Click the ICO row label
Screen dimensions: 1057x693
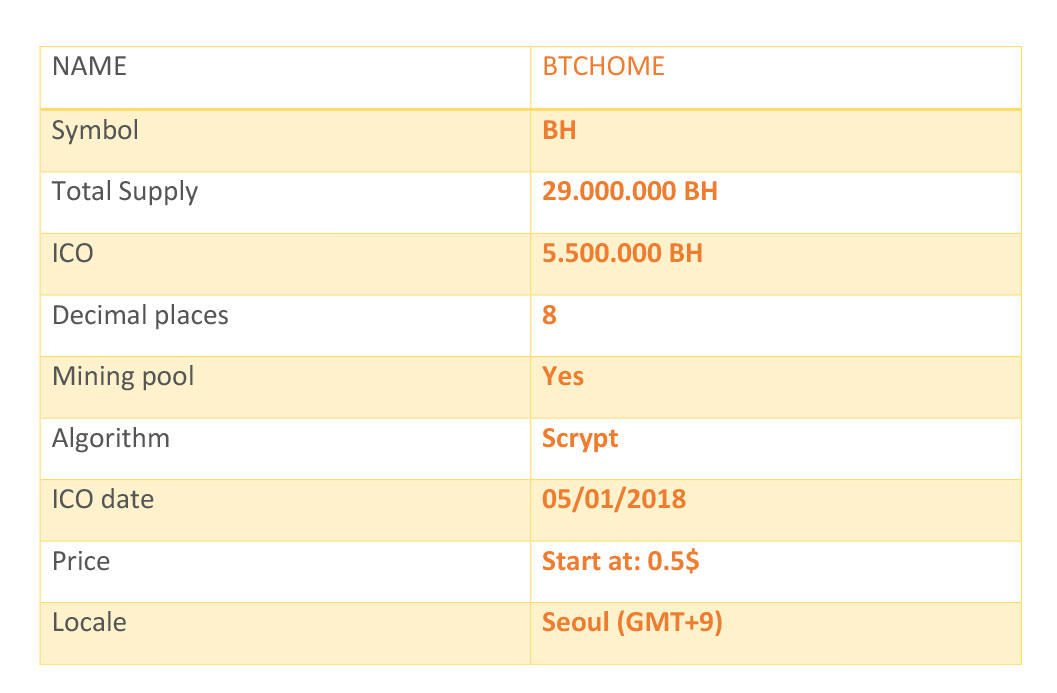73,253
